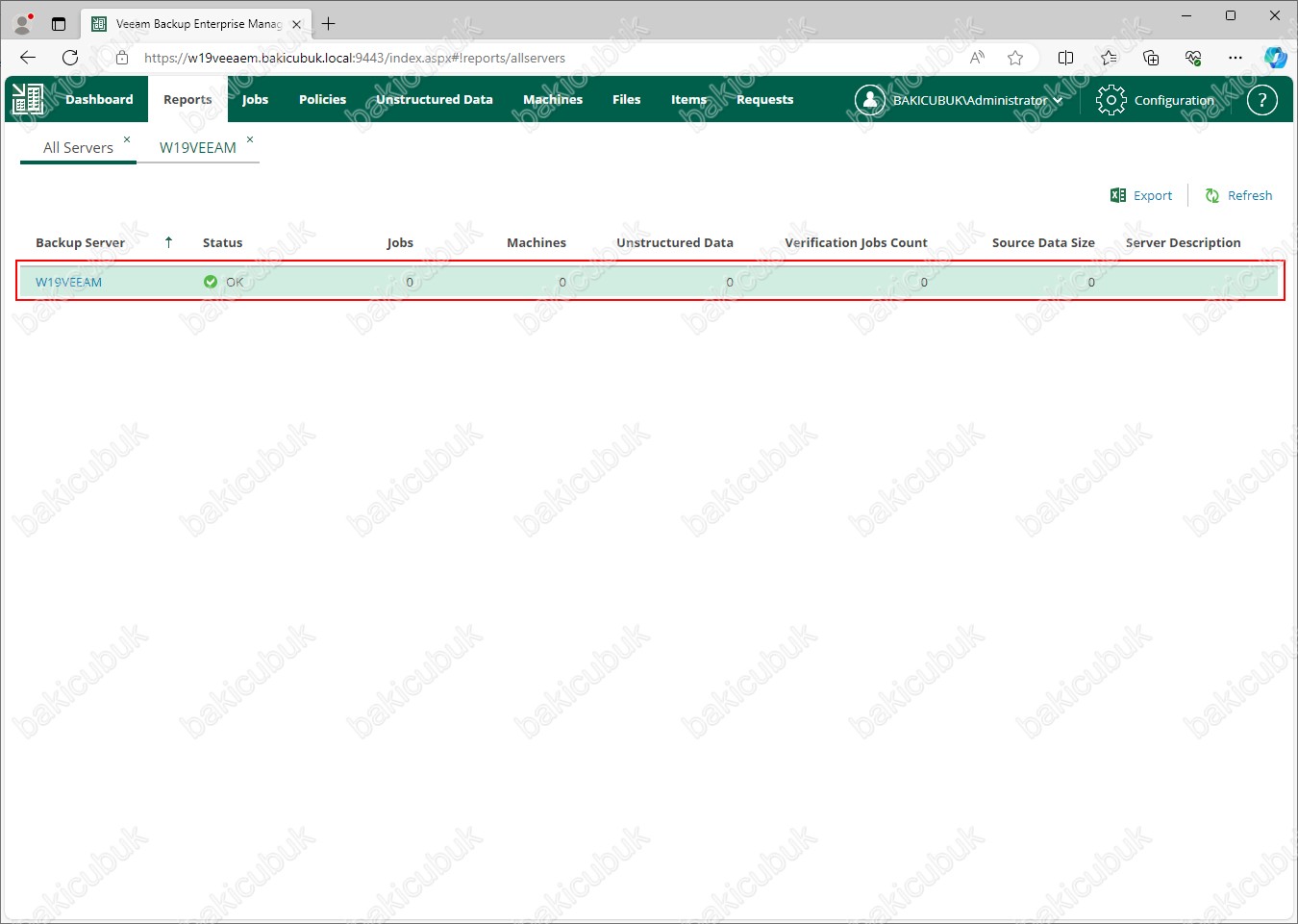The image size is (1298, 924).
Task: Open the Files tab
Action: (626, 99)
